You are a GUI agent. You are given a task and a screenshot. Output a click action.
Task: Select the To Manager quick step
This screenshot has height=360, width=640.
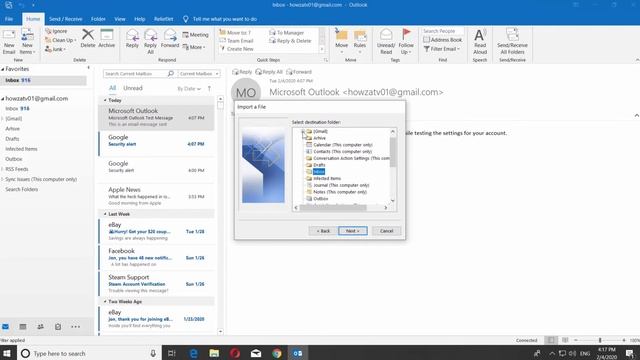(287, 33)
